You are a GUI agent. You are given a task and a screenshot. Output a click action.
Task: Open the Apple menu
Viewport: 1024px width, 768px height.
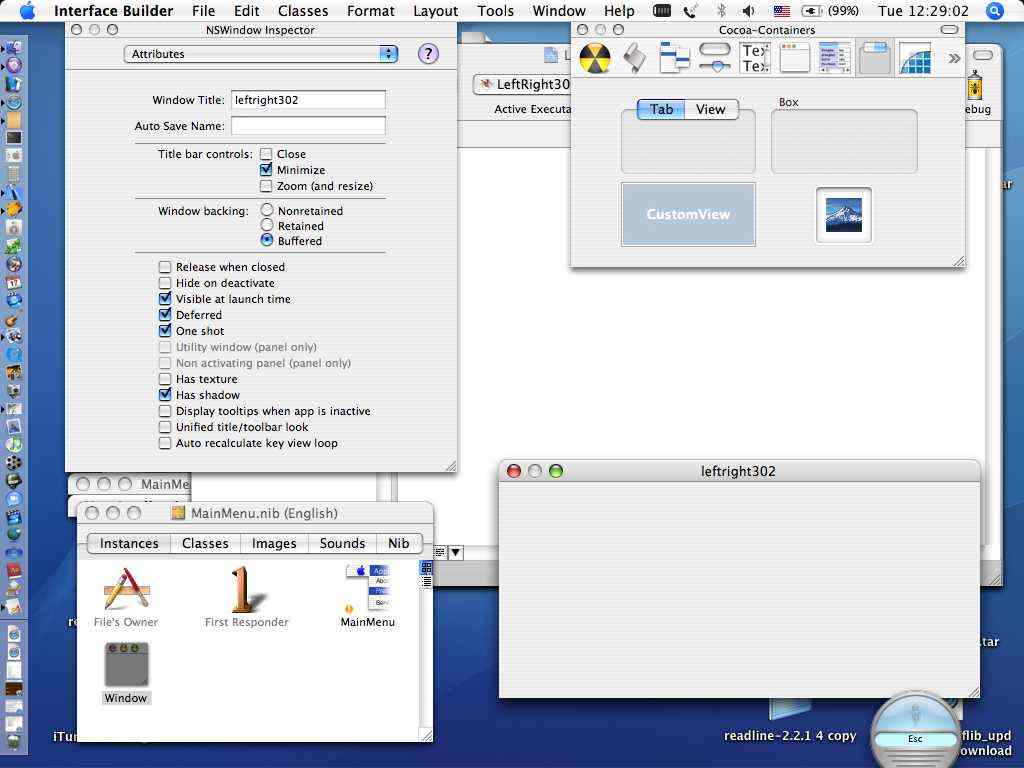point(27,11)
